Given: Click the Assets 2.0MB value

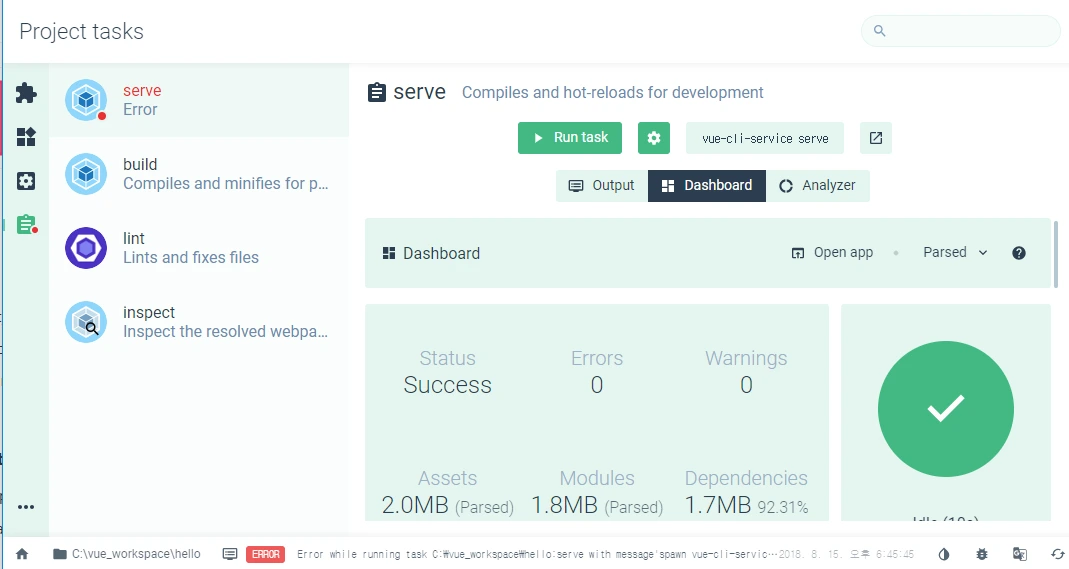Looking at the screenshot, I should click(447, 505).
